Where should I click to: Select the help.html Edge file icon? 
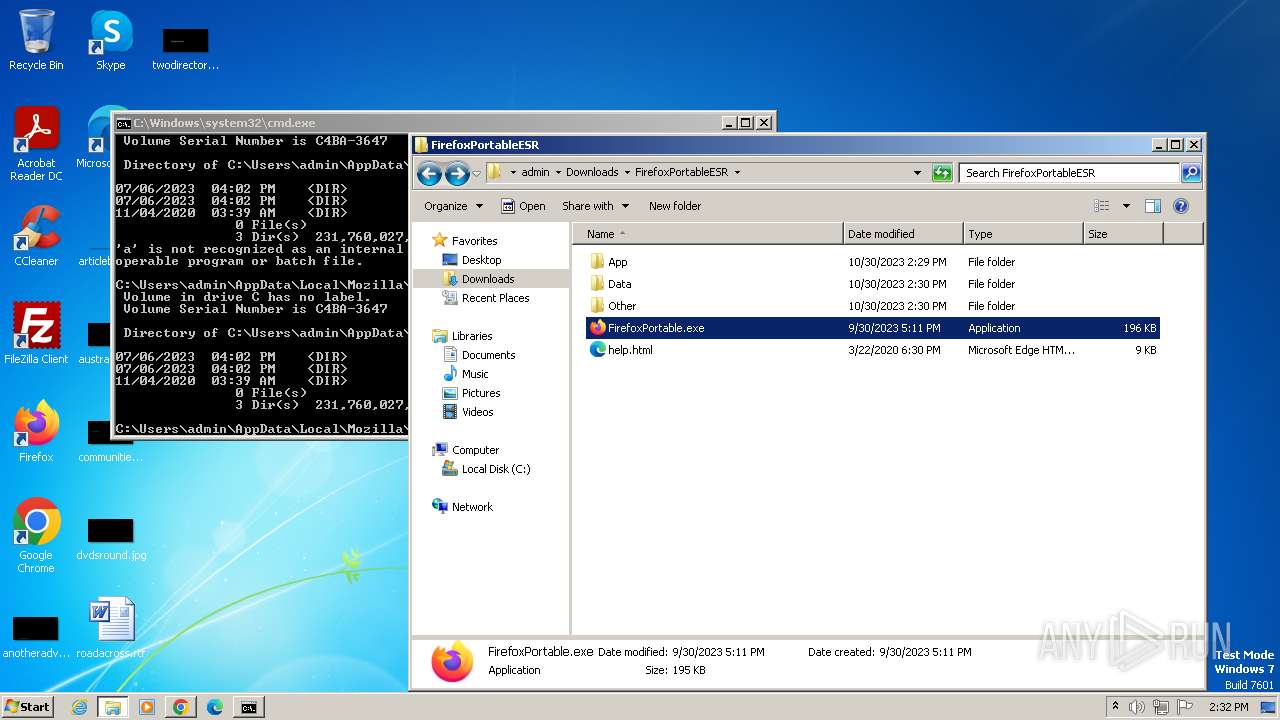(x=598, y=350)
